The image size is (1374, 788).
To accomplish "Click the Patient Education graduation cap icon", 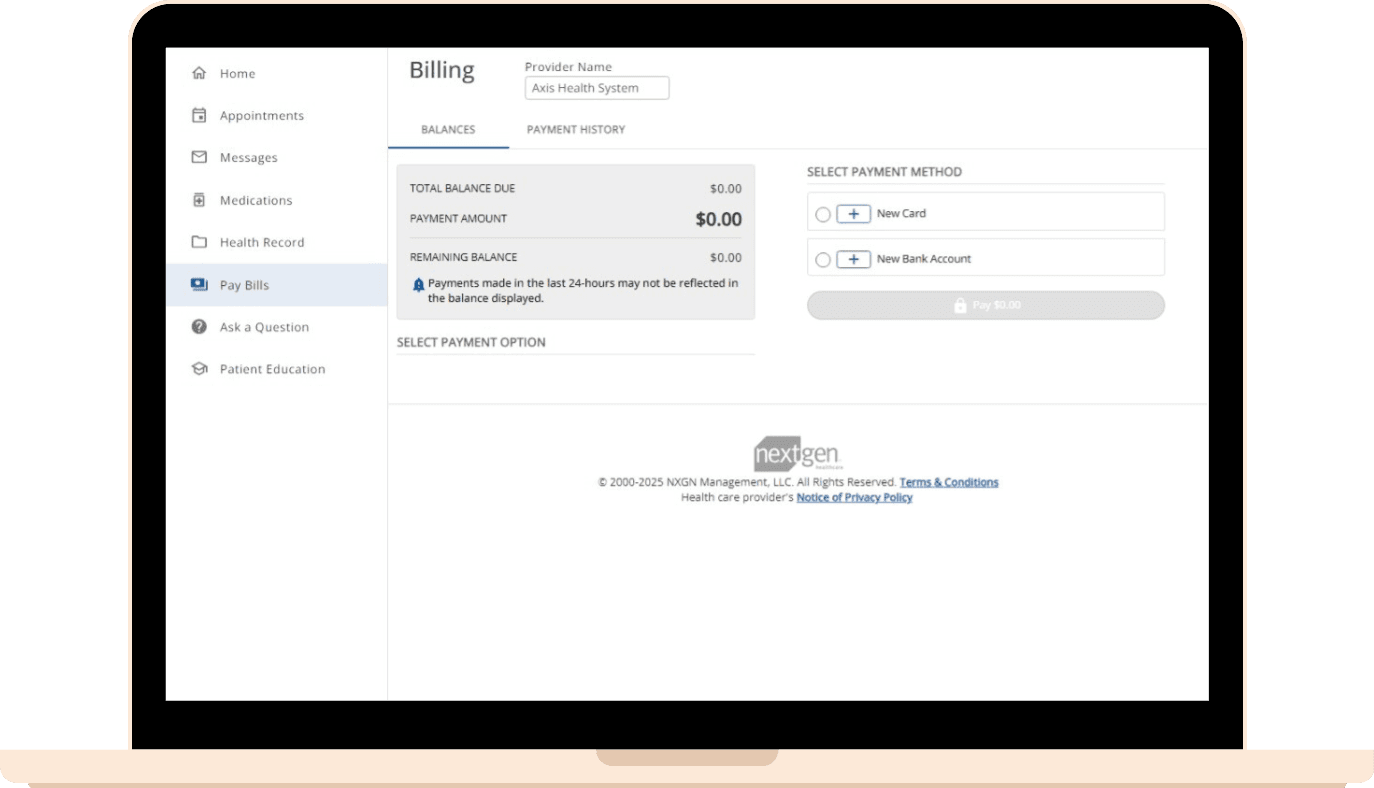I will (x=199, y=369).
